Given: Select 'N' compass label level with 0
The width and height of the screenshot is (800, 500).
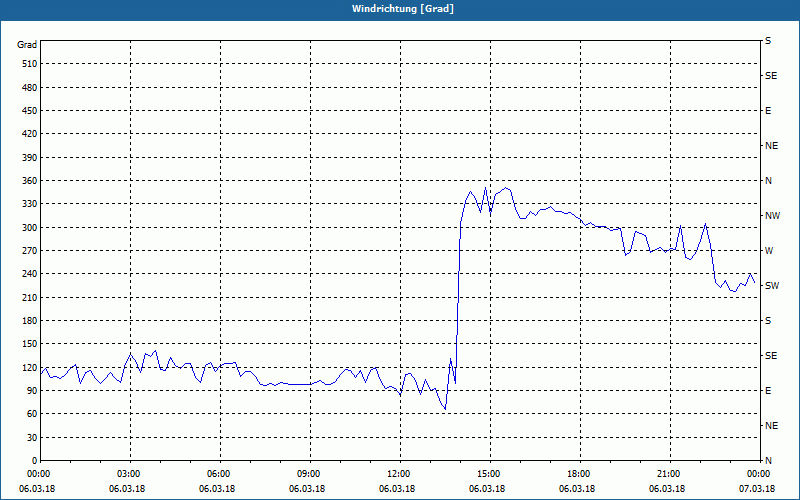Looking at the screenshot, I should (769, 461).
